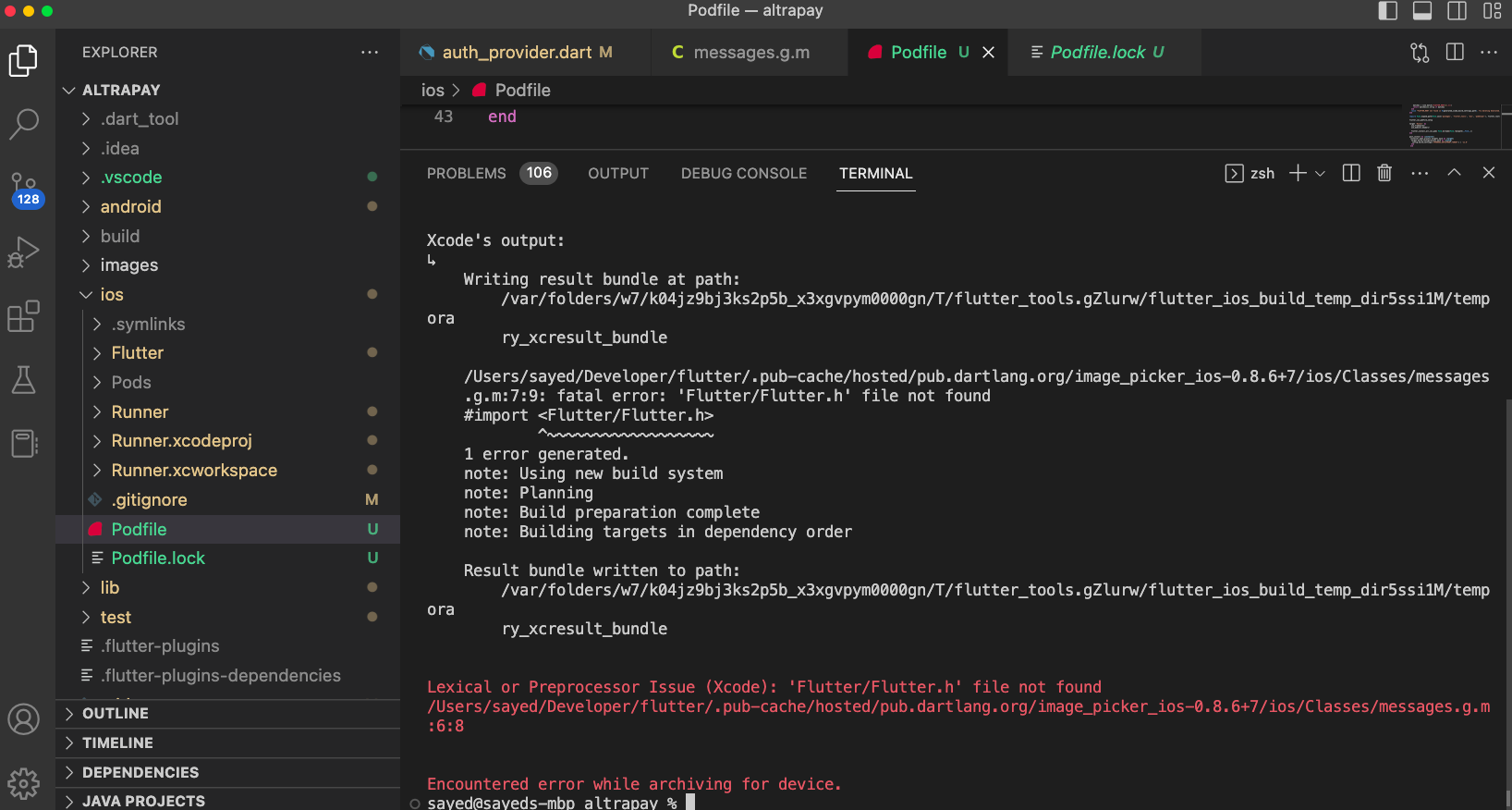
Task: Toggle the bottom panel in title bar
Action: (1422, 11)
